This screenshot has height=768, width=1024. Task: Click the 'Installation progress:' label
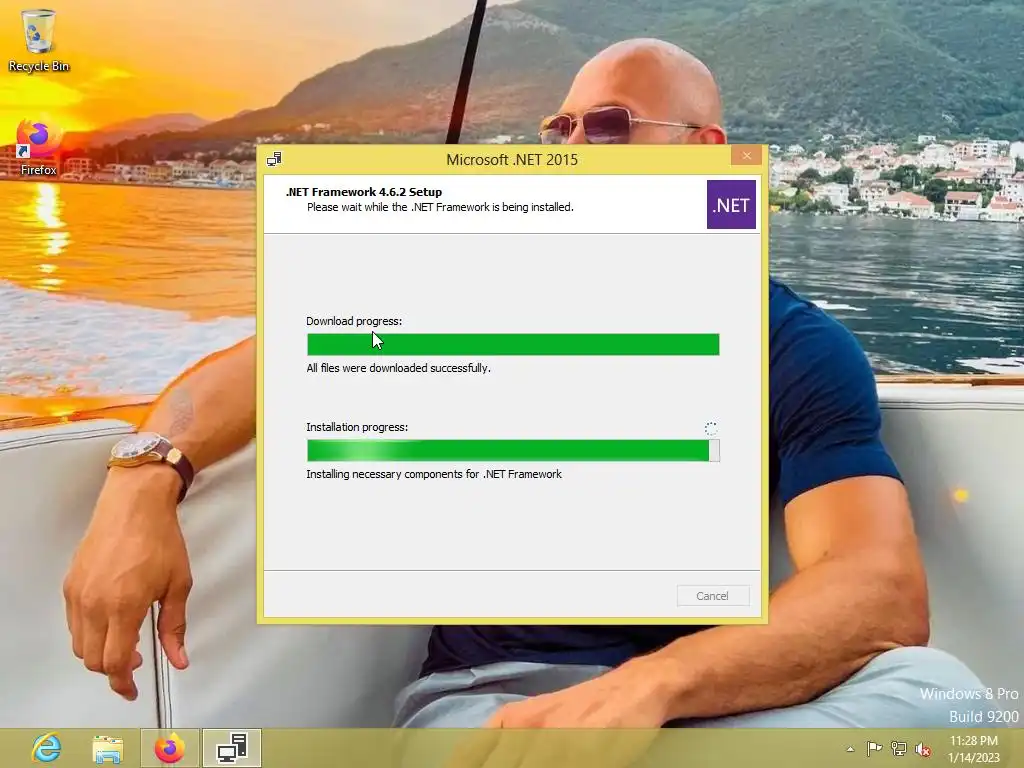357,427
